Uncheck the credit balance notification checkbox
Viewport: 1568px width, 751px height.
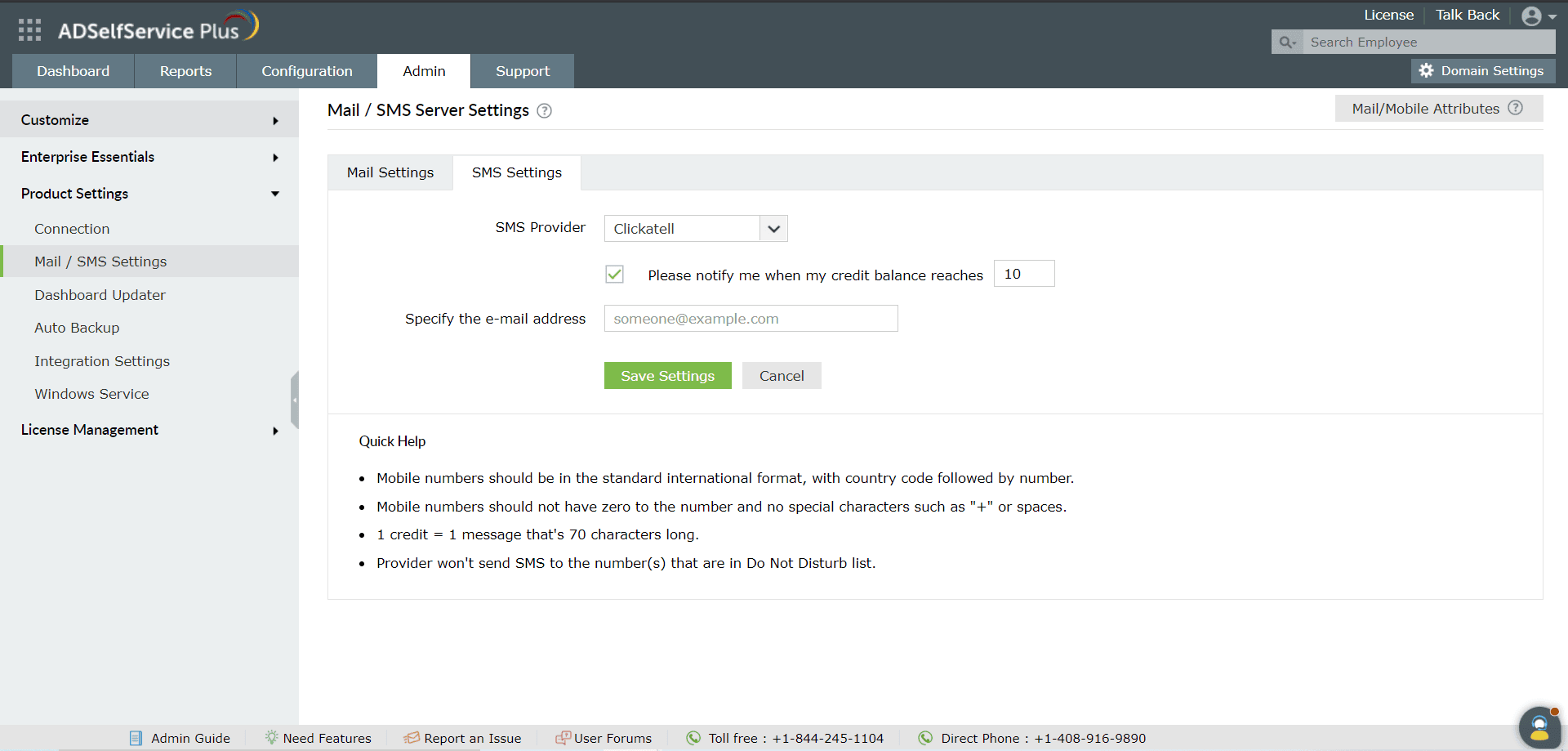tap(613, 274)
